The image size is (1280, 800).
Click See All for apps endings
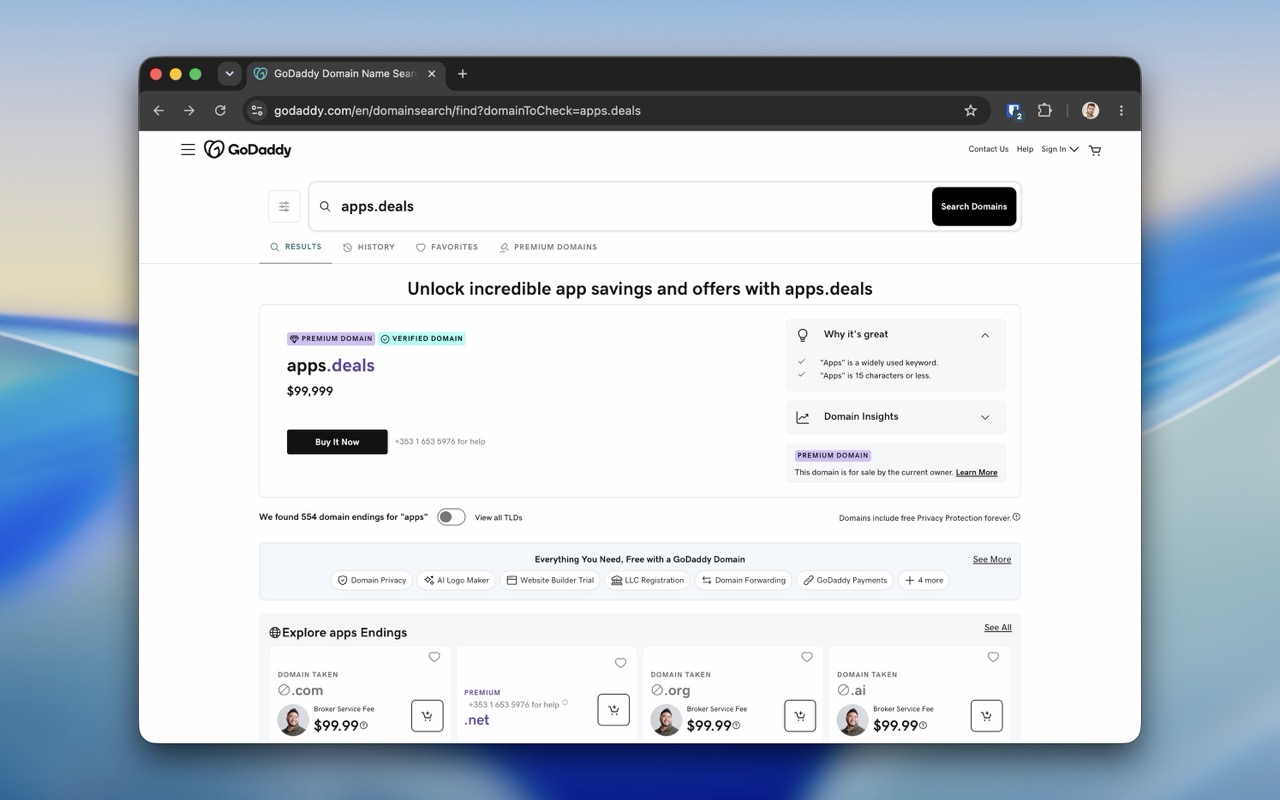tap(998, 628)
